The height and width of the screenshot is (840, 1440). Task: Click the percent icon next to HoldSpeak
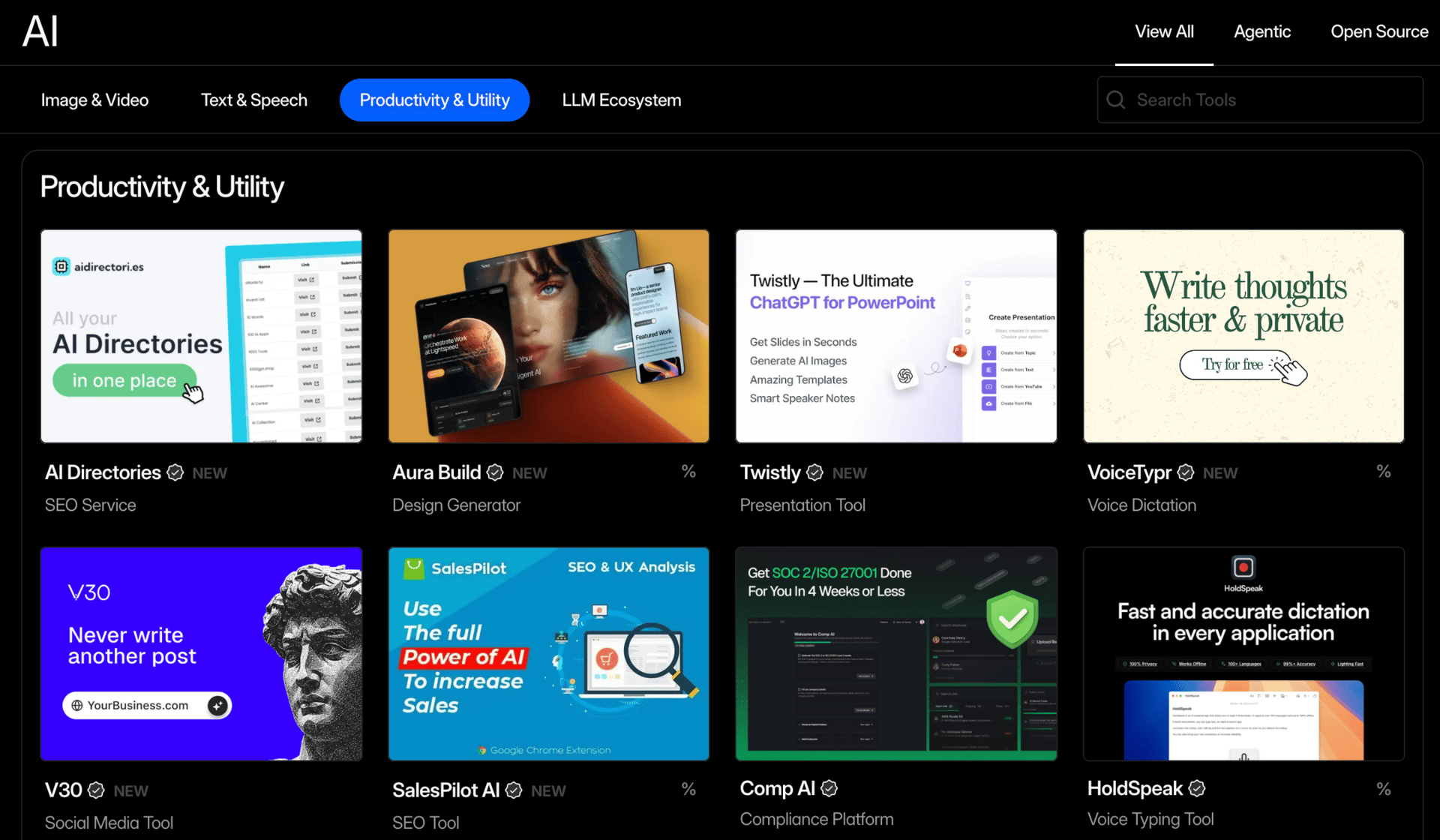point(1383,789)
